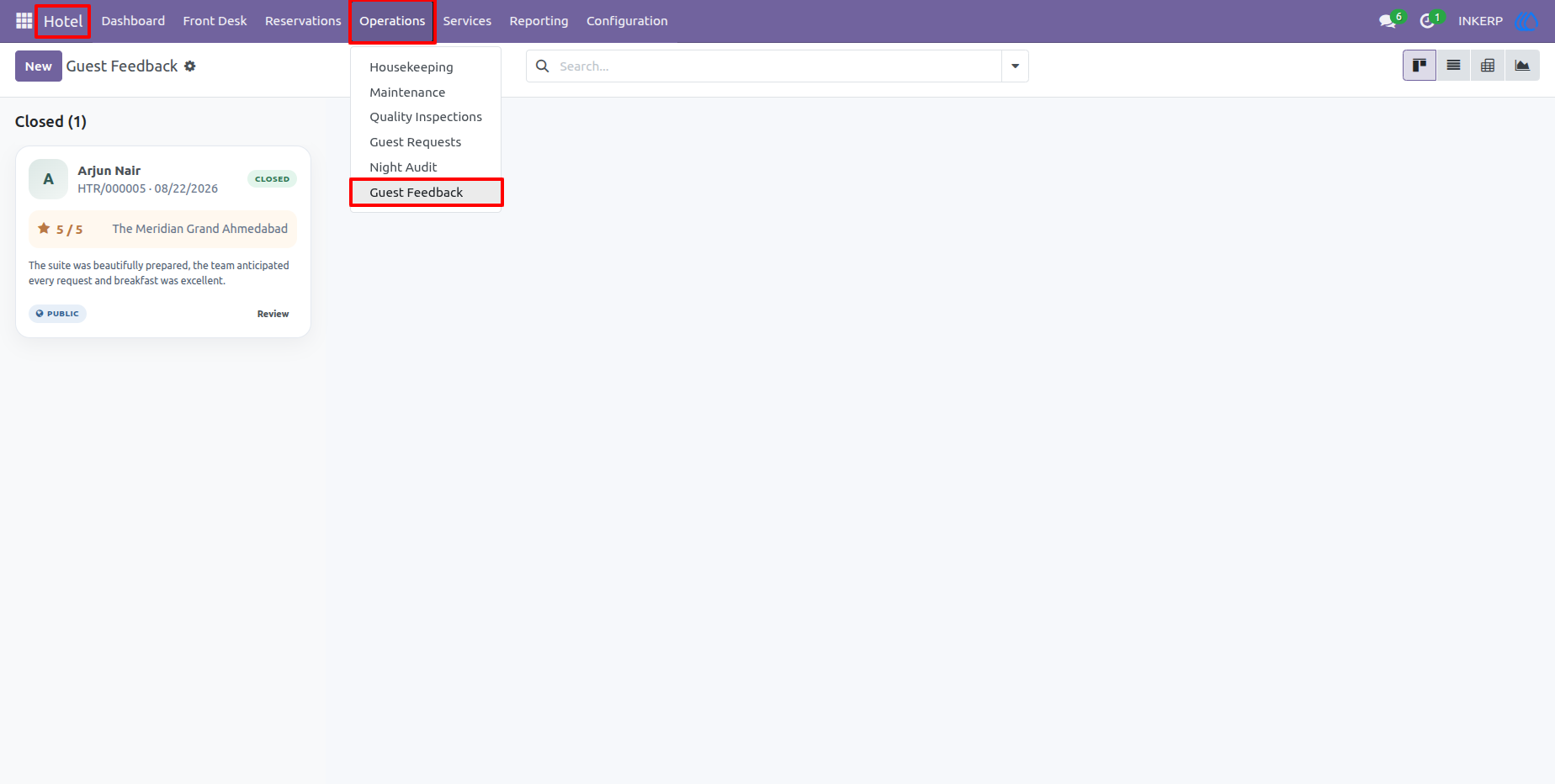Open Arjun Nair feedback card title

[x=109, y=171]
